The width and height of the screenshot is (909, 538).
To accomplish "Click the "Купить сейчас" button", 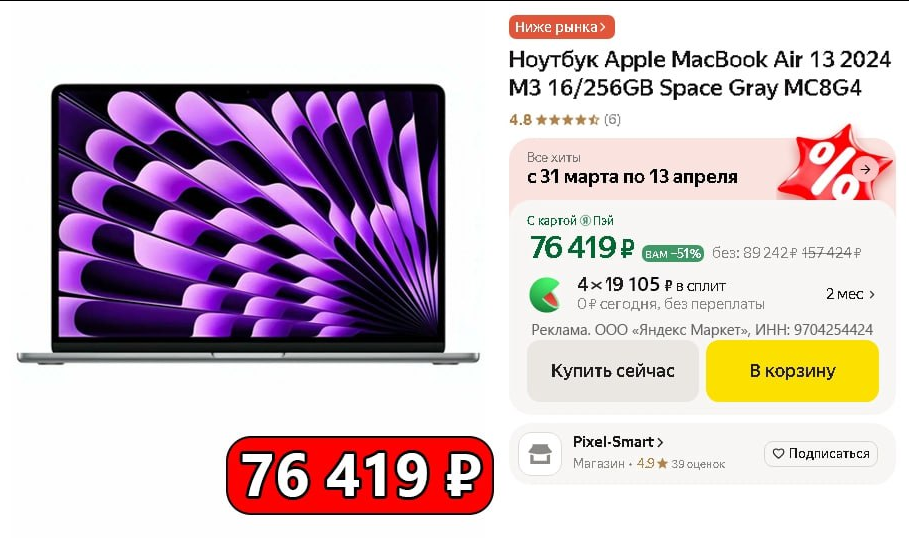I will [x=613, y=371].
